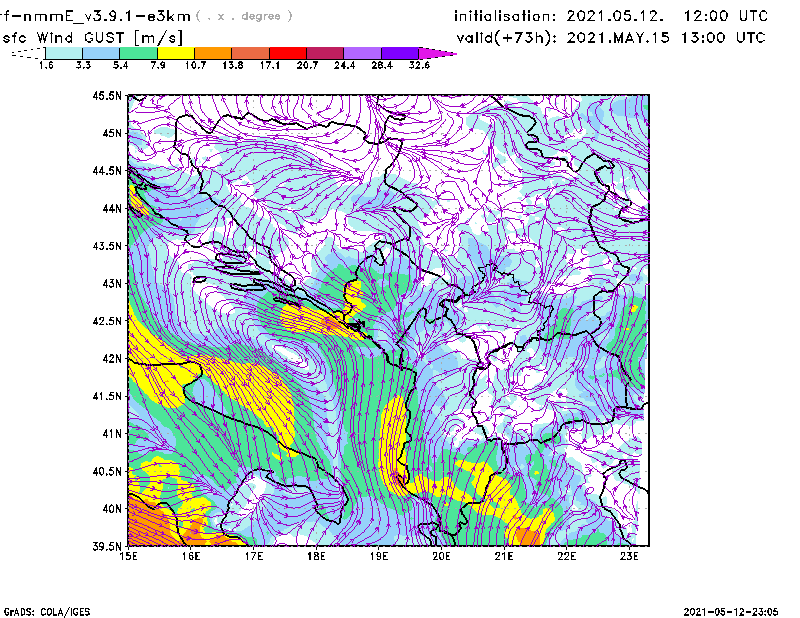Click the '18E' longitude label
The height and width of the screenshot is (618, 800).
[316, 557]
